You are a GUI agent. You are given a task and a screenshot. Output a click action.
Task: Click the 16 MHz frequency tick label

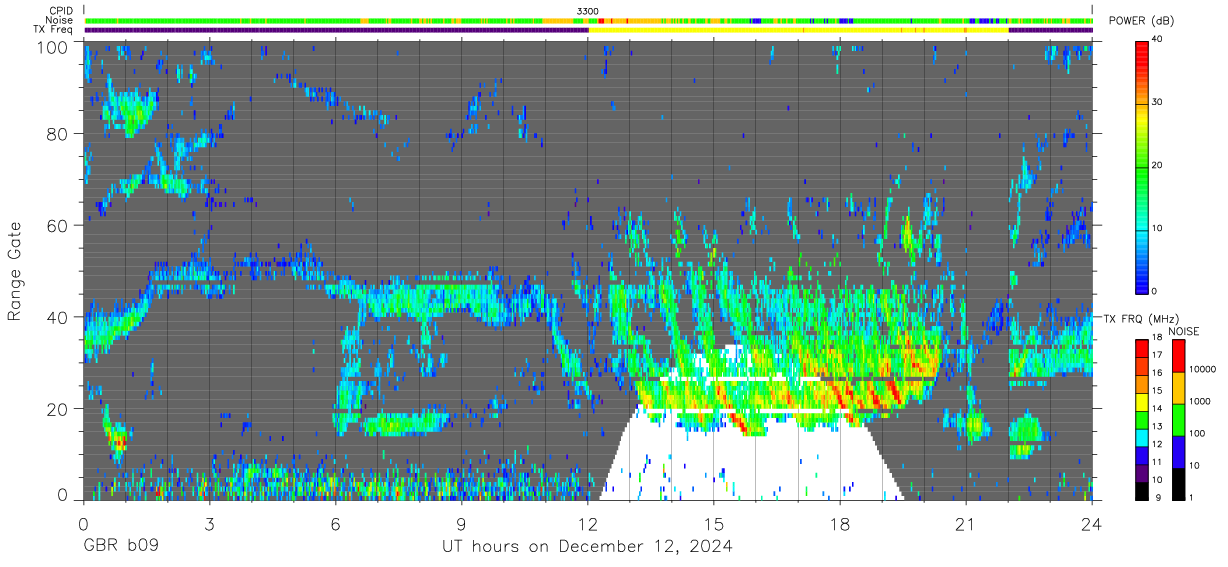1157,374
